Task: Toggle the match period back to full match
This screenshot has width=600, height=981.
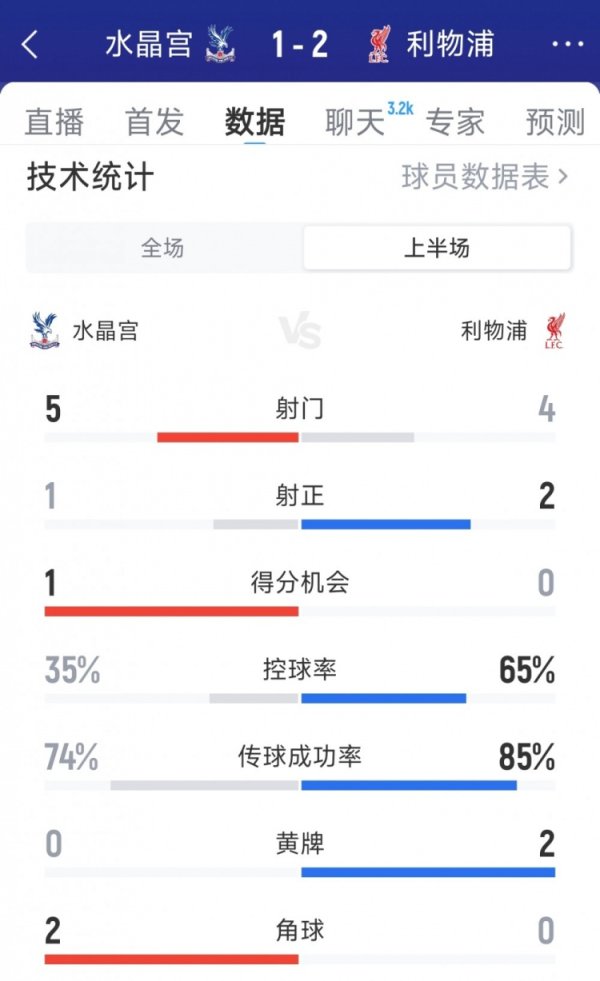Action: pos(165,247)
